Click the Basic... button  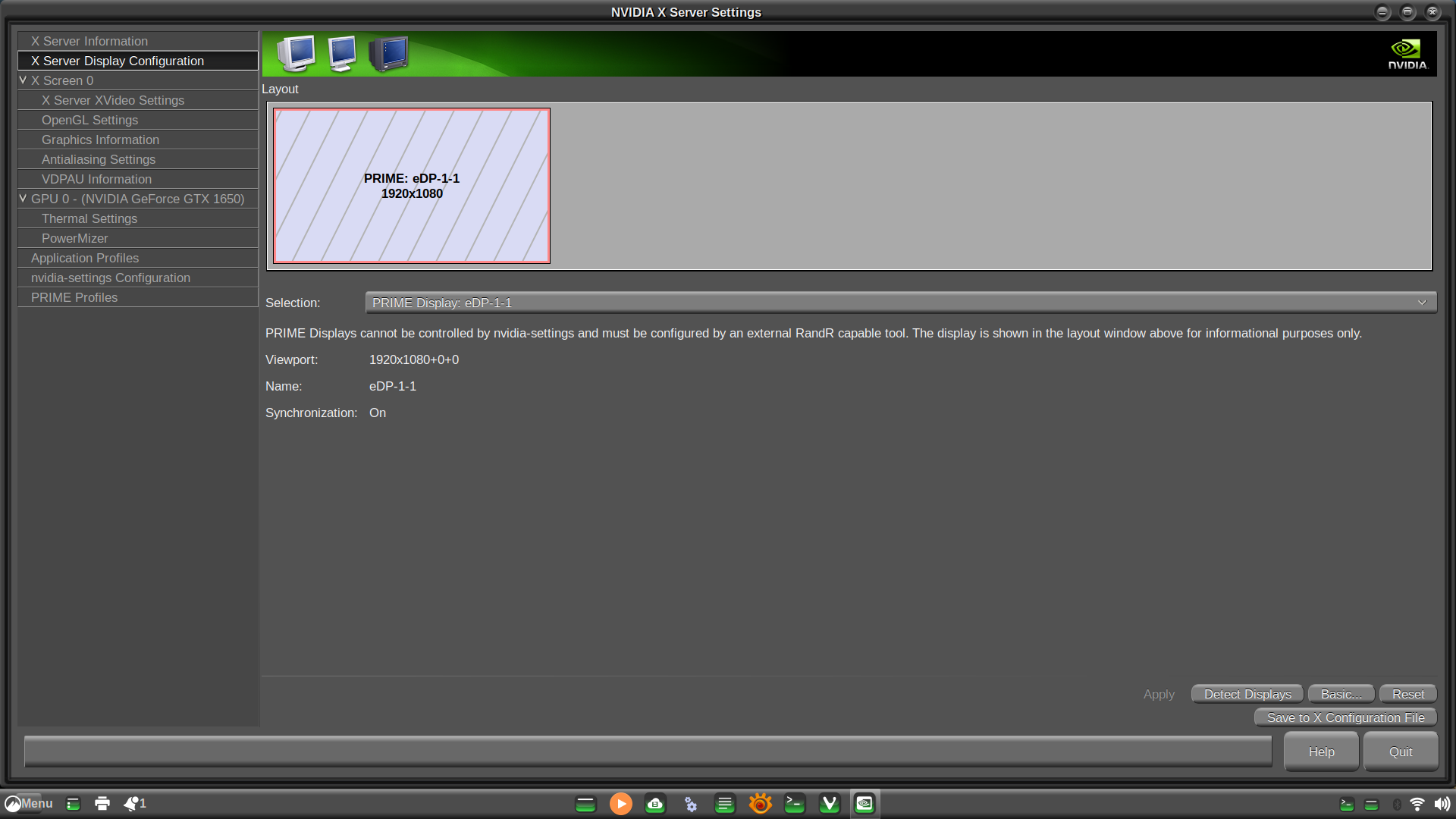[x=1341, y=694]
